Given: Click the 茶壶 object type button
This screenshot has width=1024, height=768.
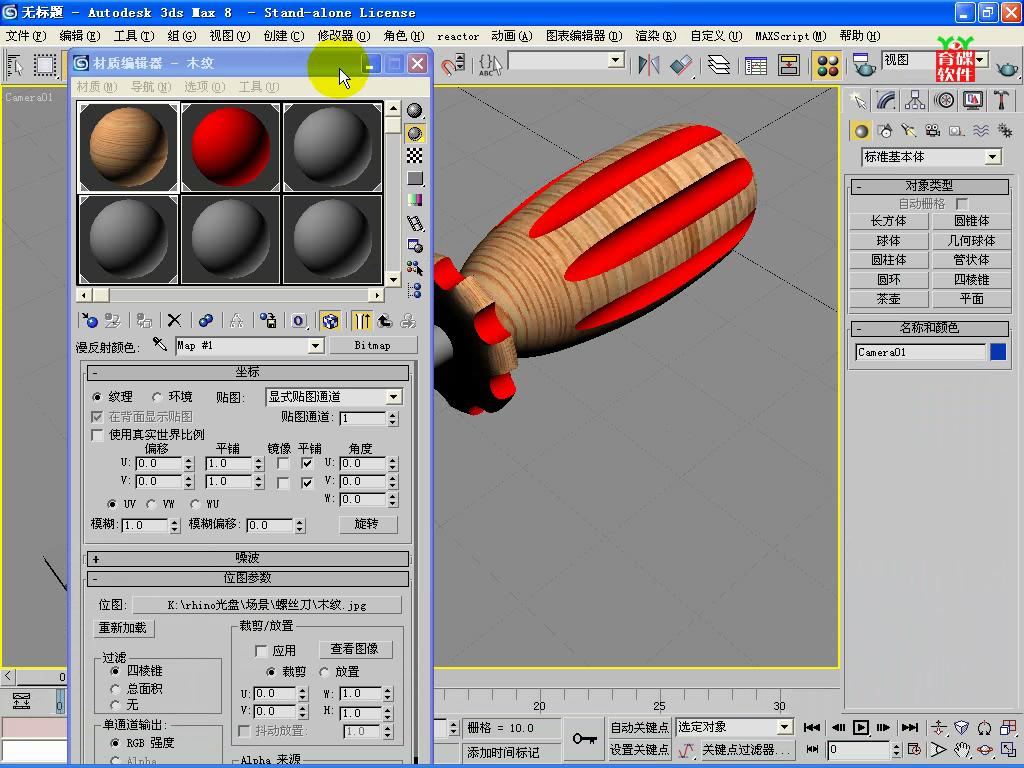Looking at the screenshot, I should point(888,298).
